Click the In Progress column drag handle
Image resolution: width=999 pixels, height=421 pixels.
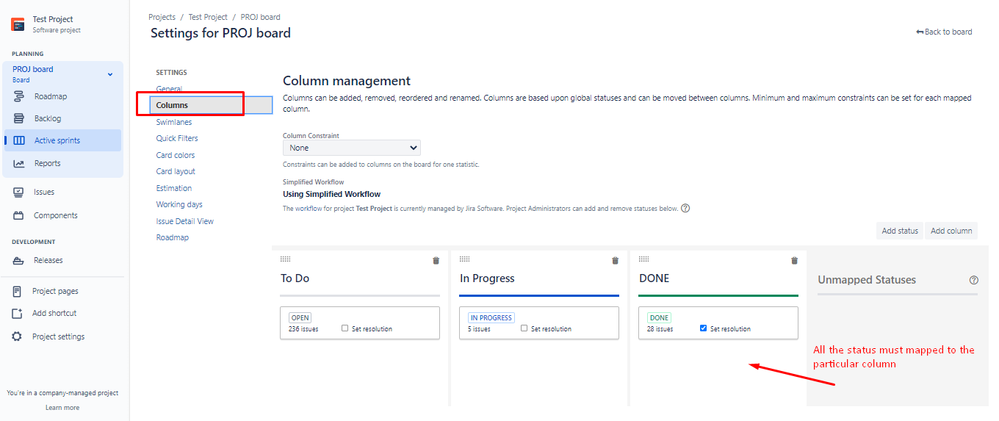(464, 259)
